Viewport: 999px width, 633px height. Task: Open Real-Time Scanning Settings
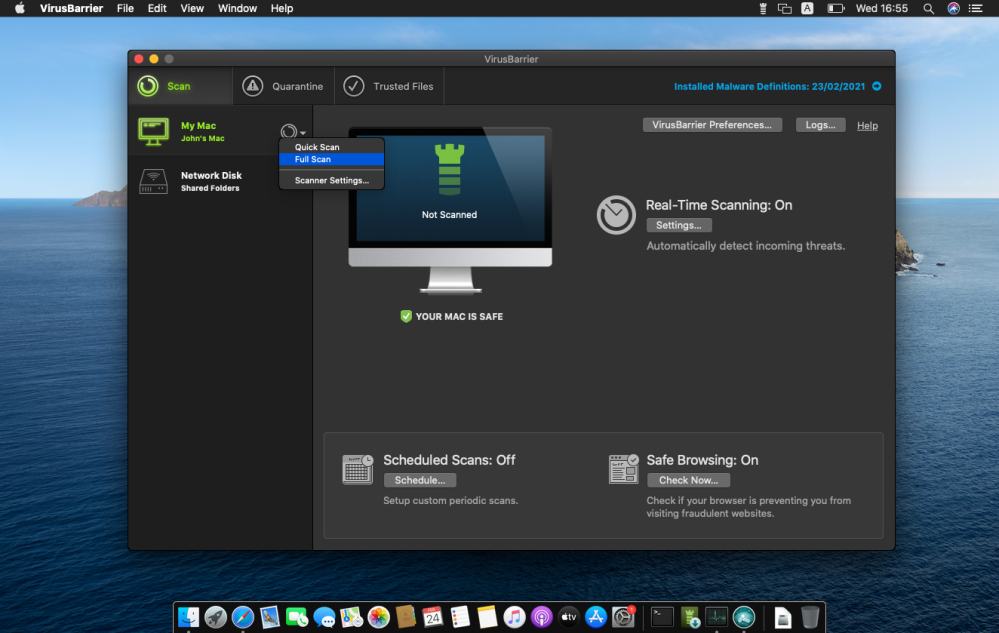pyautogui.click(x=679, y=225)
